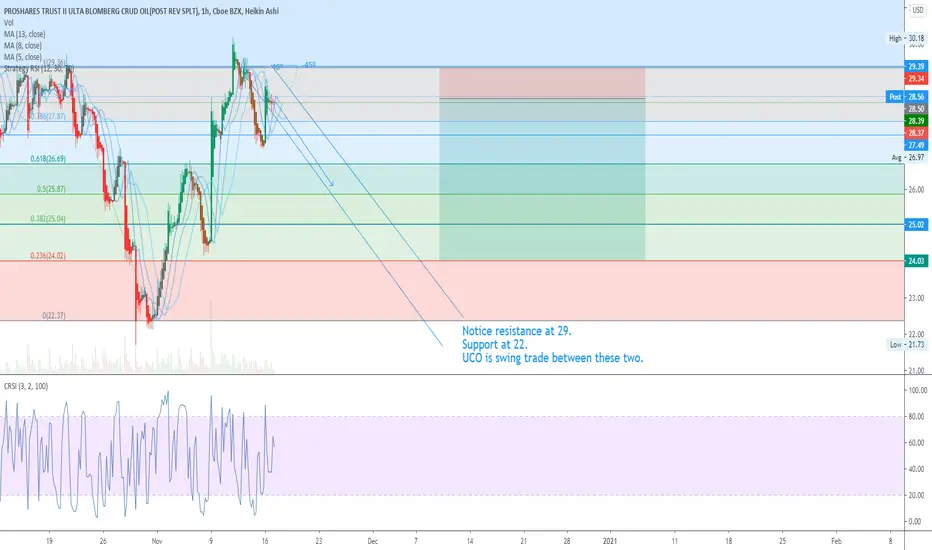Click the 80.00 tick on the CRSI axis
Viewport: 932px width, 550px height.
(x=916, y=416)
